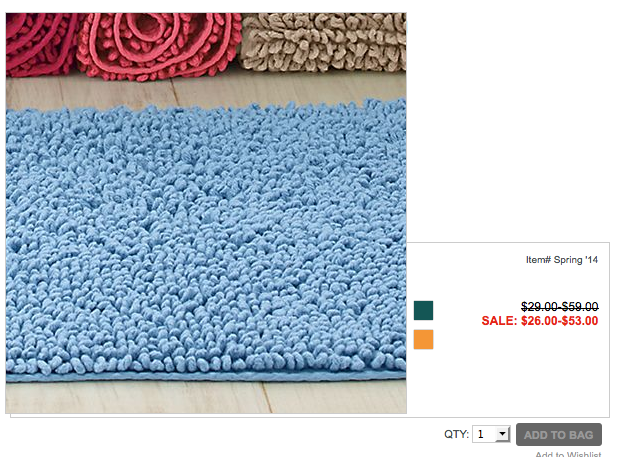Click the wooden floor strip above blue rug
This screenshot has height=457, width=630.
pos(206,90)
